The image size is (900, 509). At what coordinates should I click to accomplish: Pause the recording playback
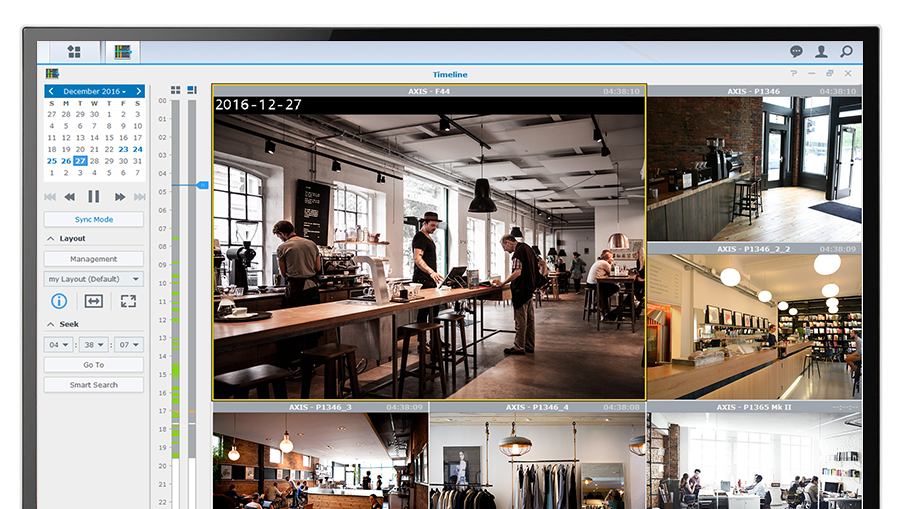coord(94,197)
